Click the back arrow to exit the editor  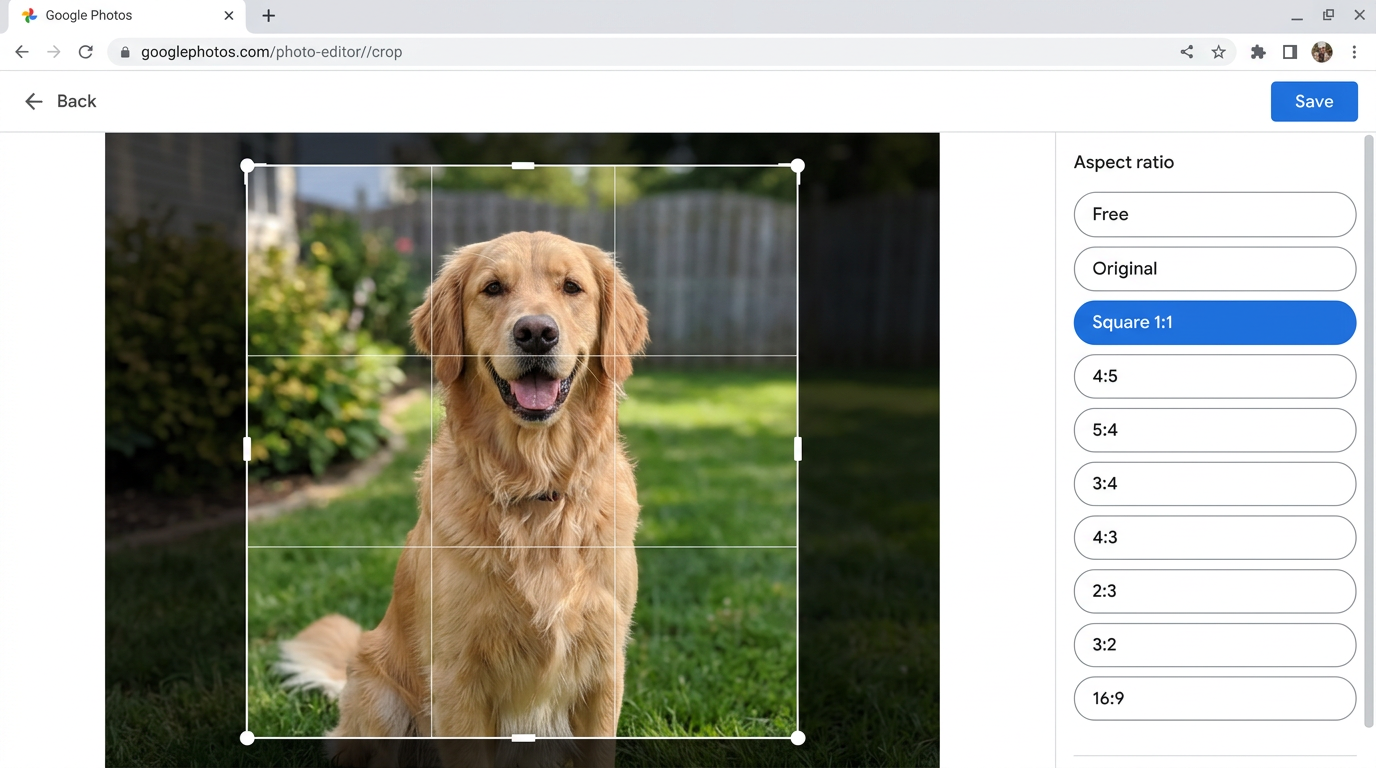(33, 101)
